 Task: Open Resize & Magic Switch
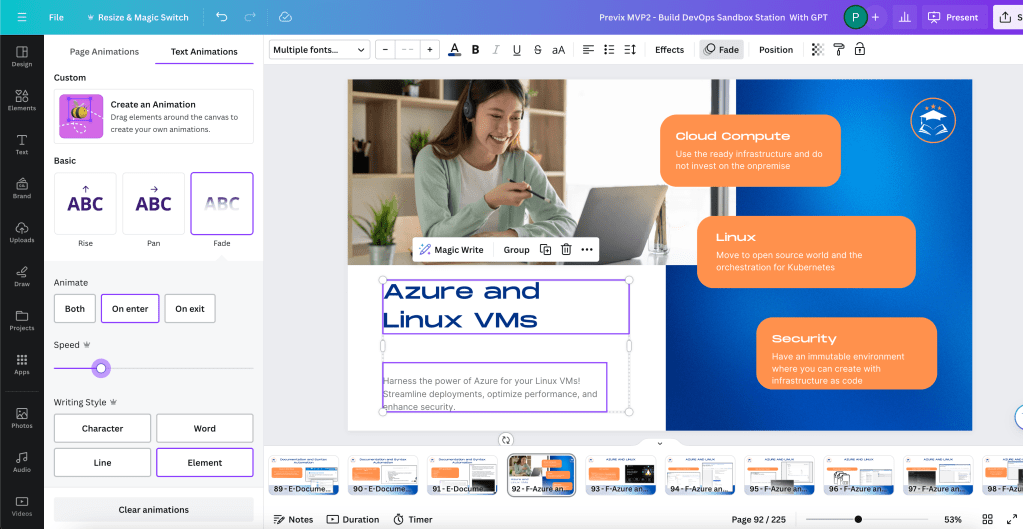(x=137, y=17)
